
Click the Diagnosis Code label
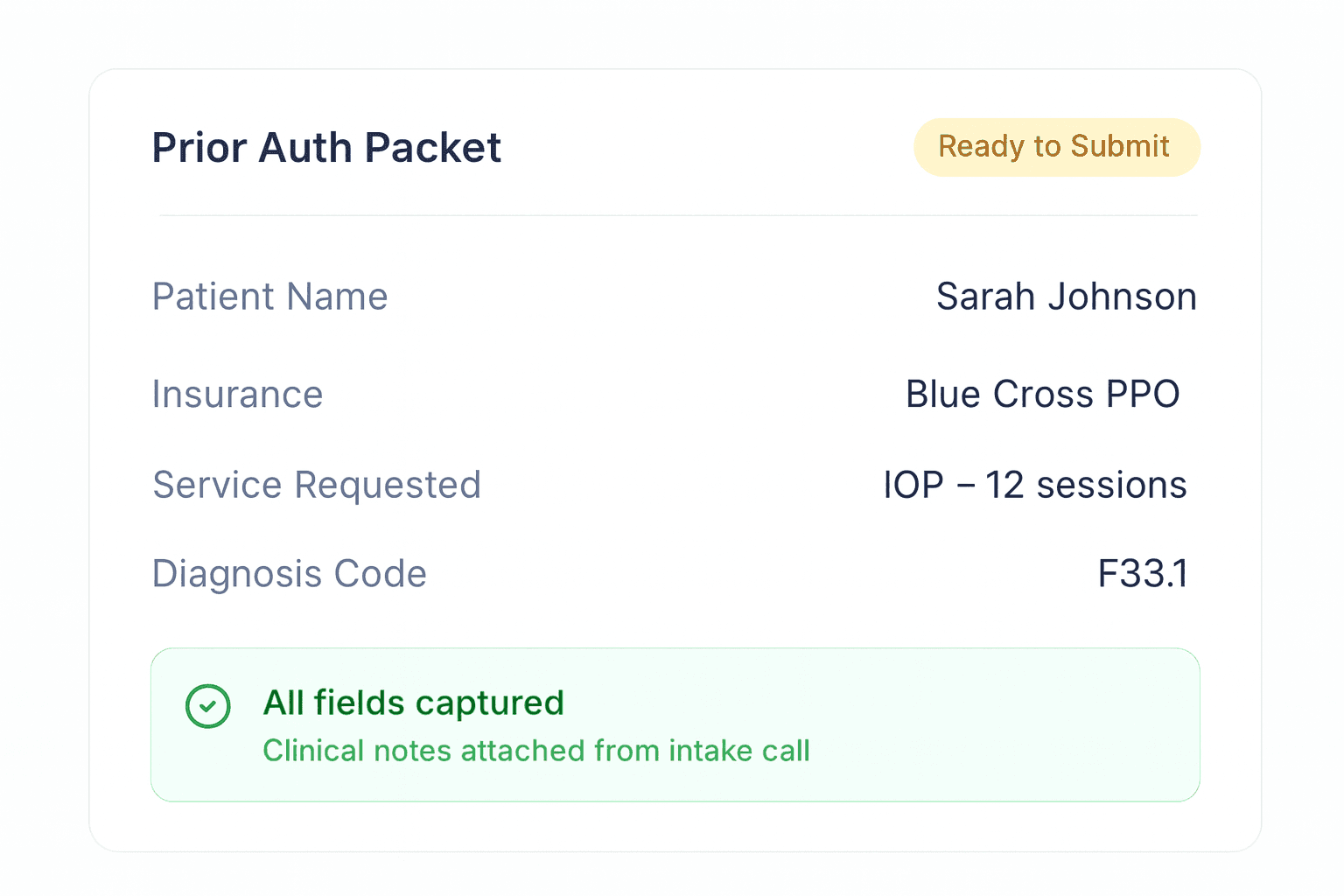pos(289,574)
